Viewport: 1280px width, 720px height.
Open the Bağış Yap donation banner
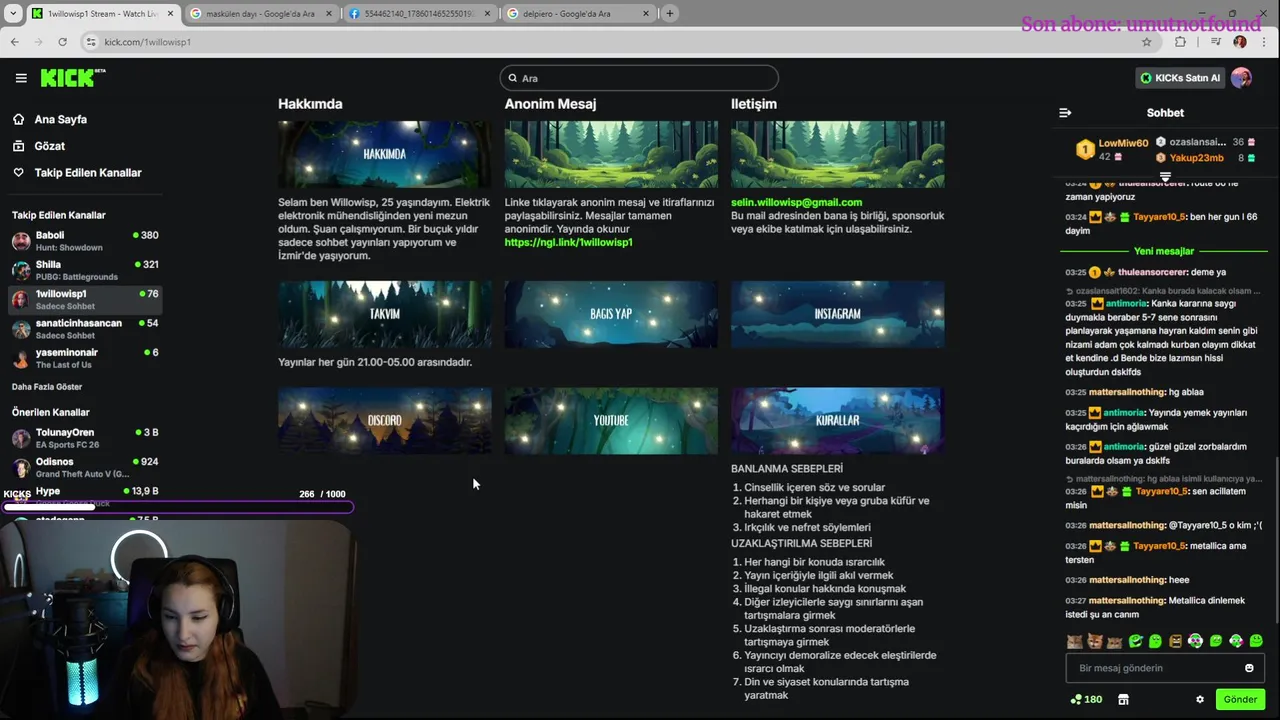[611, 314]
